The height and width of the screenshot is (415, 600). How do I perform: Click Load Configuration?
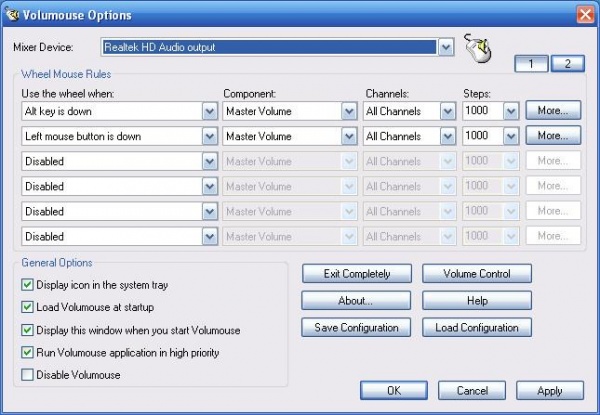(x=477, y=327)
